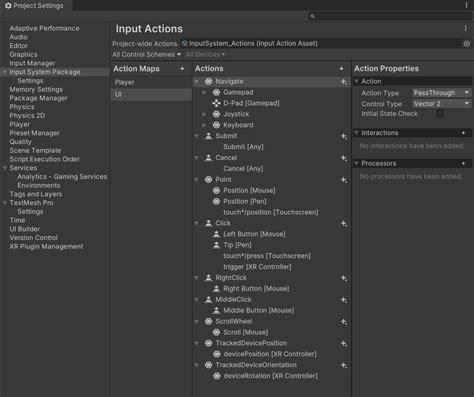
Task: Click the Scroll [Mouse] binding icon
Action: tap(216, 332)
